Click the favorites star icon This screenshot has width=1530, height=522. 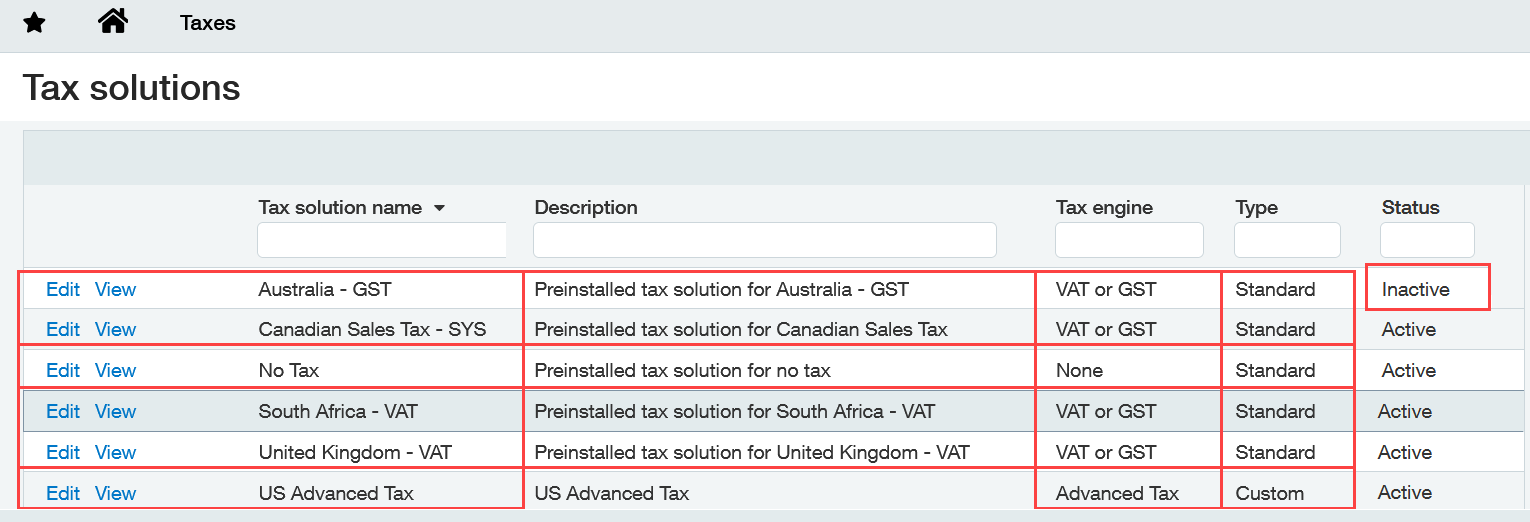pos(34,23)
